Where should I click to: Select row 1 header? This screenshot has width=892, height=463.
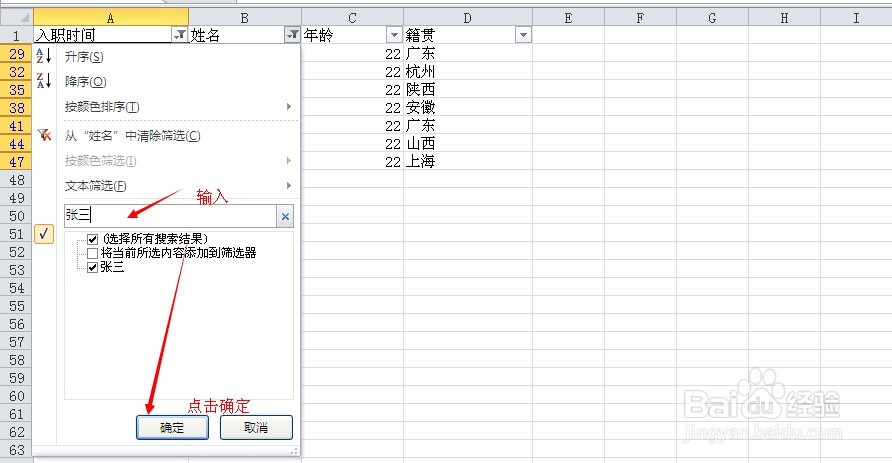(x=16, y=35)
